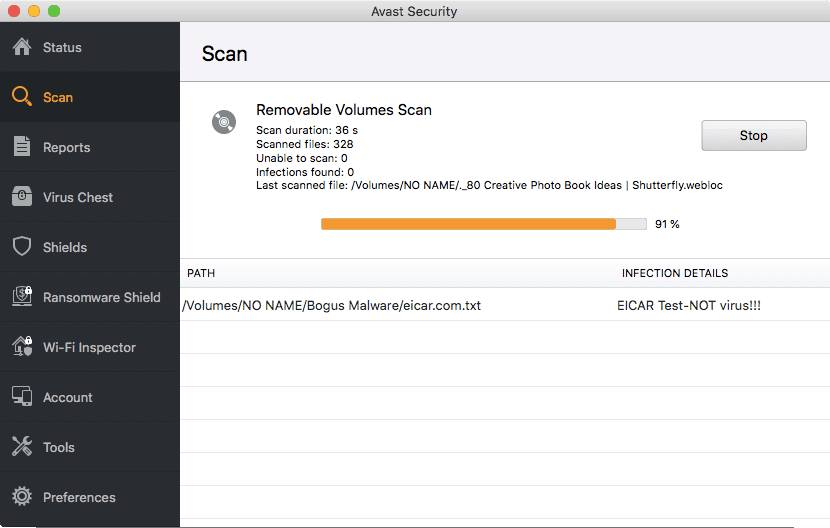
Task: Click the Wi-Fi Inspector house icon
Action: [22, 346]
